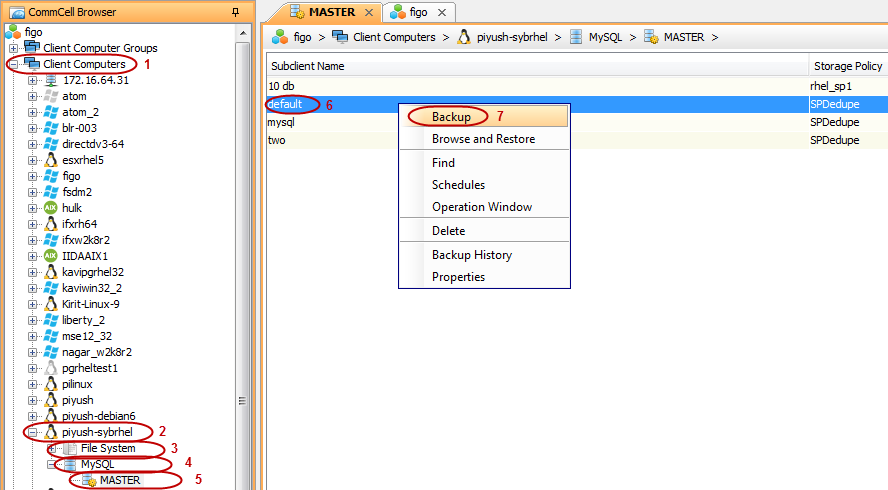Choose Backup from the context menu
888x490 pixels.
[484, 117]
